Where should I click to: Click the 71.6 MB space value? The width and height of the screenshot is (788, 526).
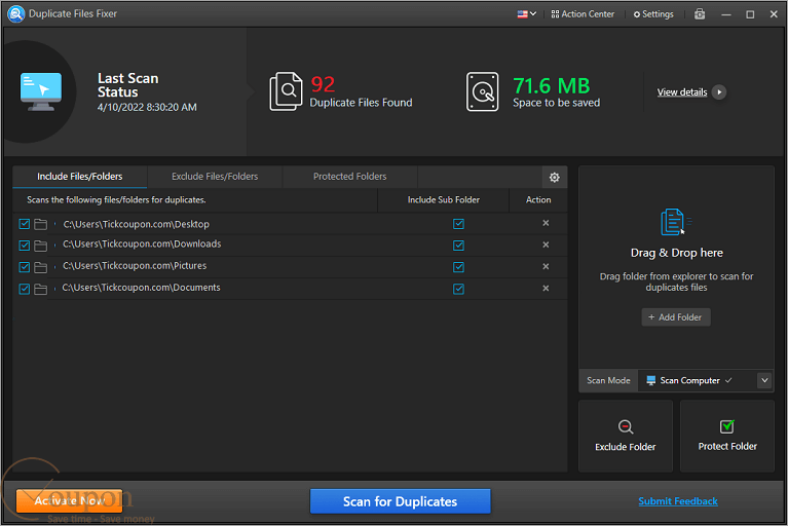(551, 86)
